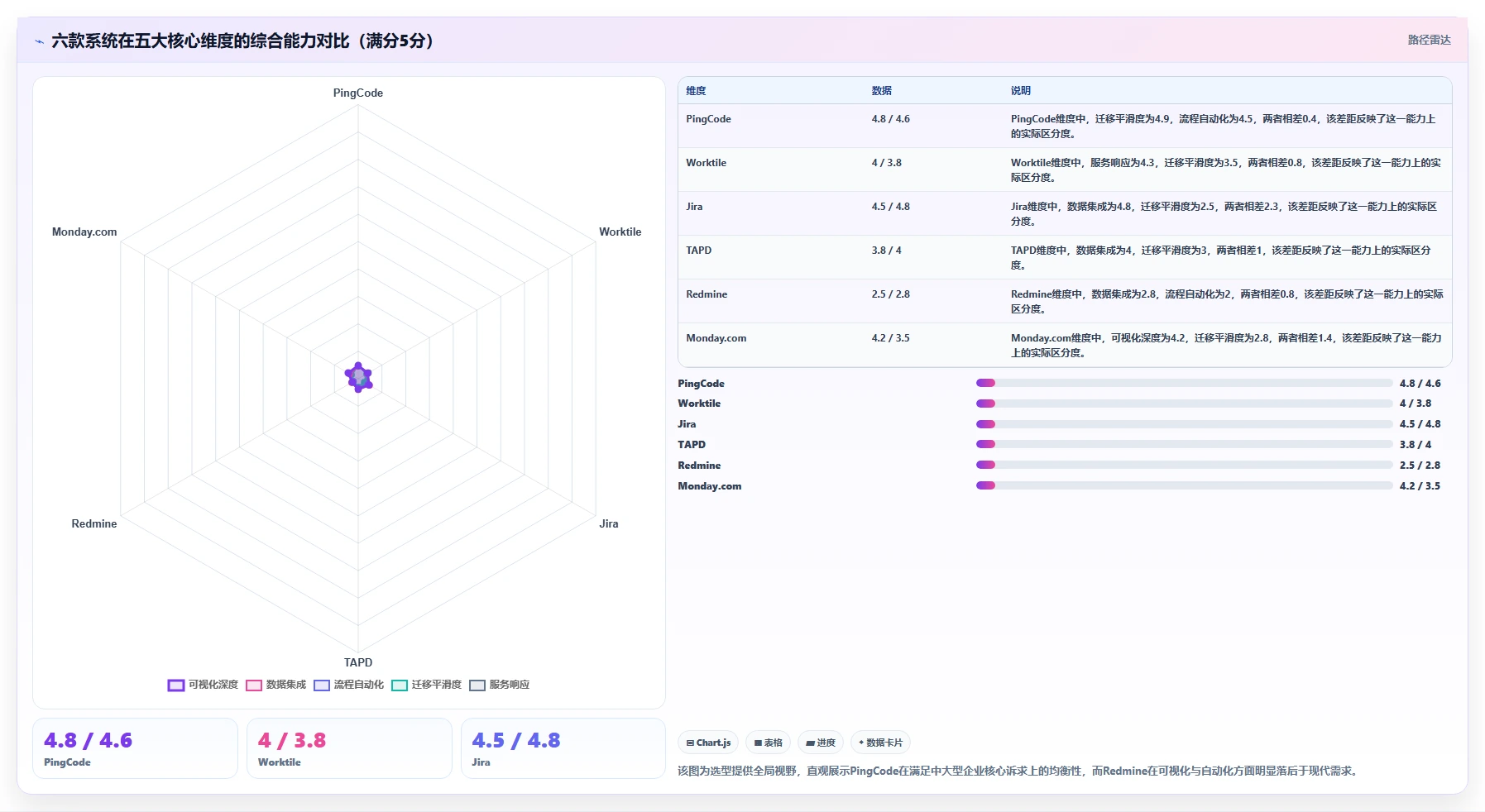Click the 4.5 / 4.8 value beside Jira bar
1485x812 pixels.
point(1420,424)
